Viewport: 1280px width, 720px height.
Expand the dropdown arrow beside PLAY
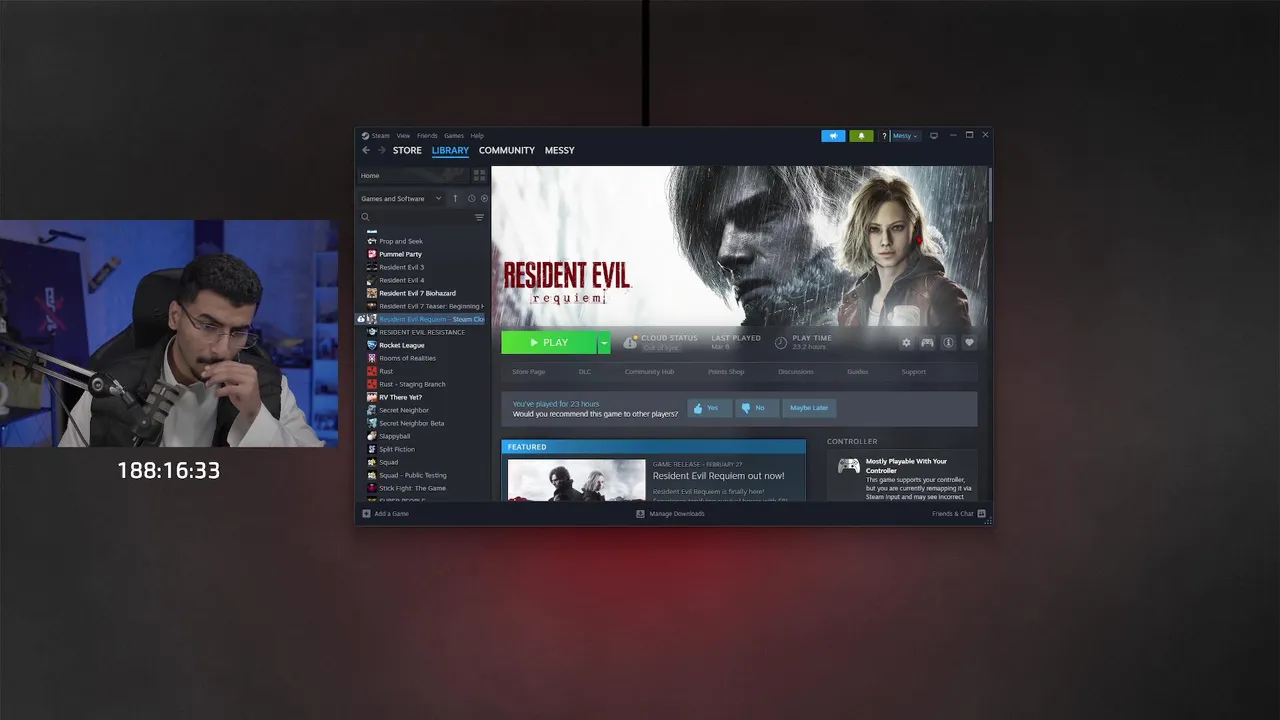pyautogui.click(x=604, y=343)
